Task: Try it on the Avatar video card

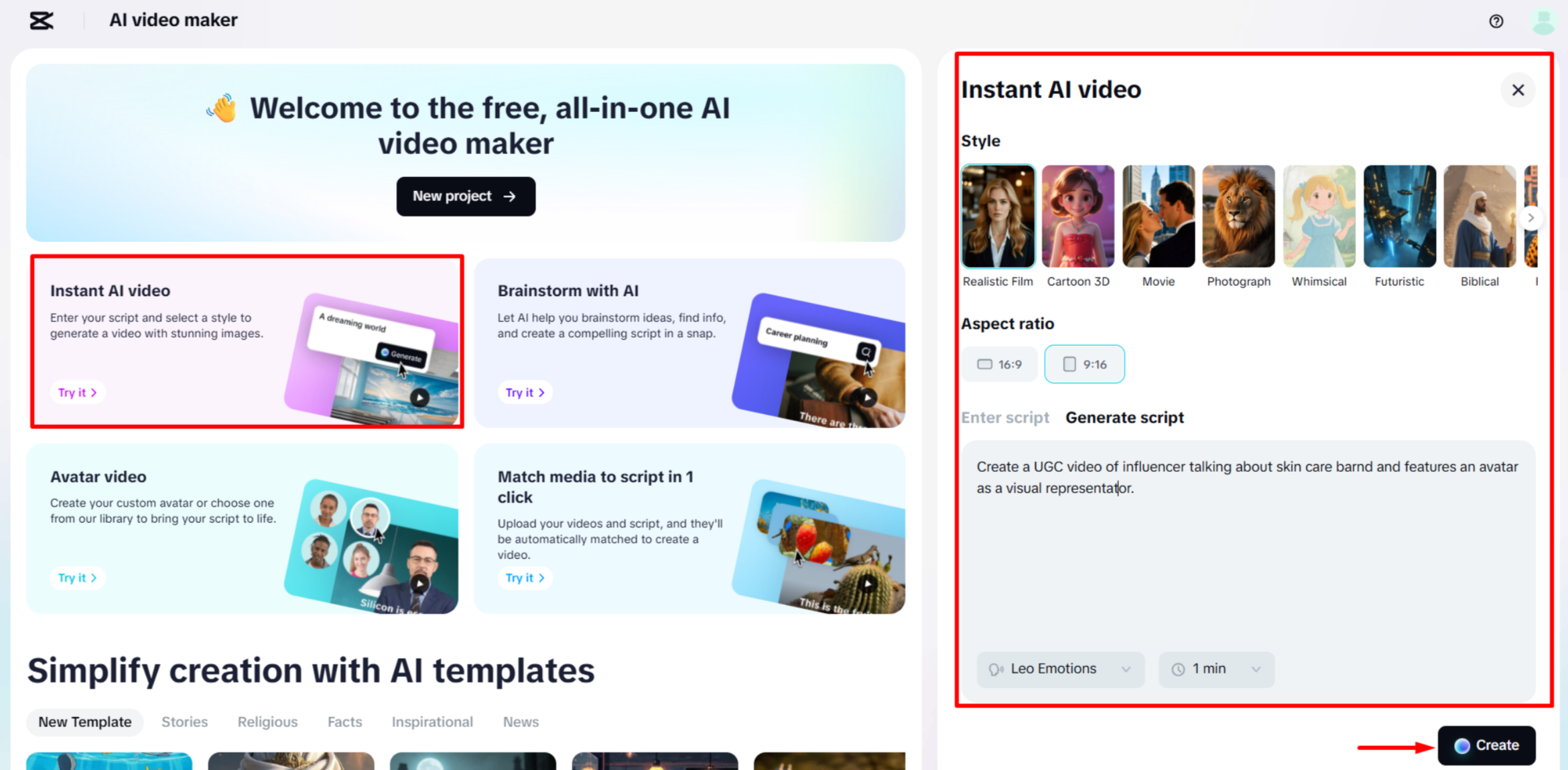Action: [77, 578]
